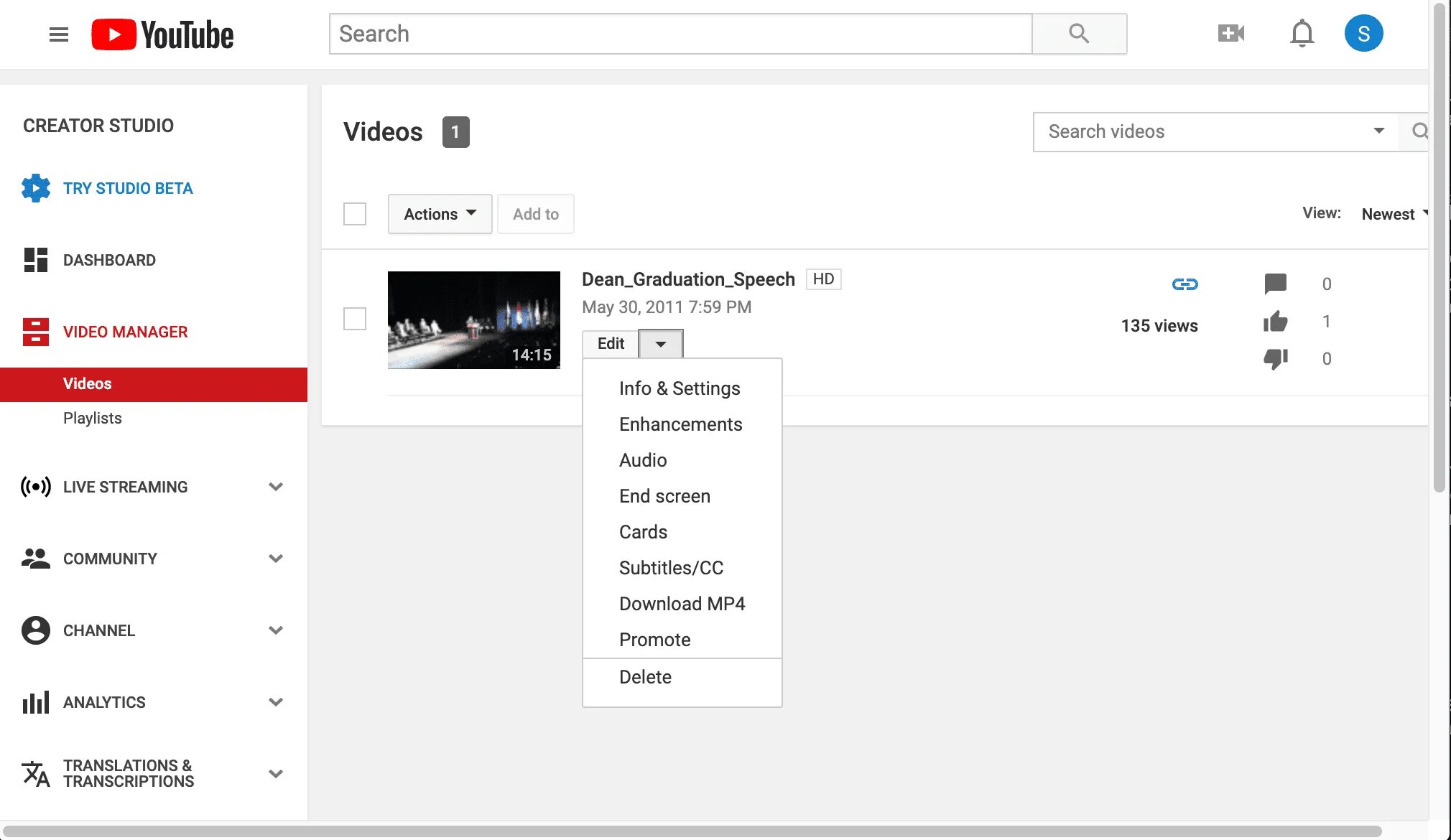Expand the Live Streaming section
The height and width of the screenshot is (840, 1451).
(x=276, y=487)
